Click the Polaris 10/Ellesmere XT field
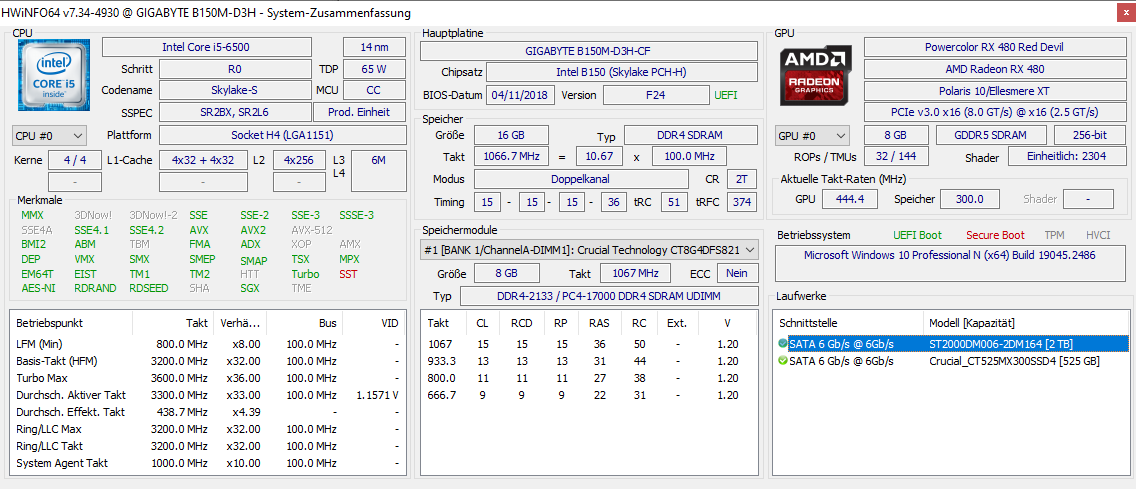 pyautogui.click(x=994, y=91)
